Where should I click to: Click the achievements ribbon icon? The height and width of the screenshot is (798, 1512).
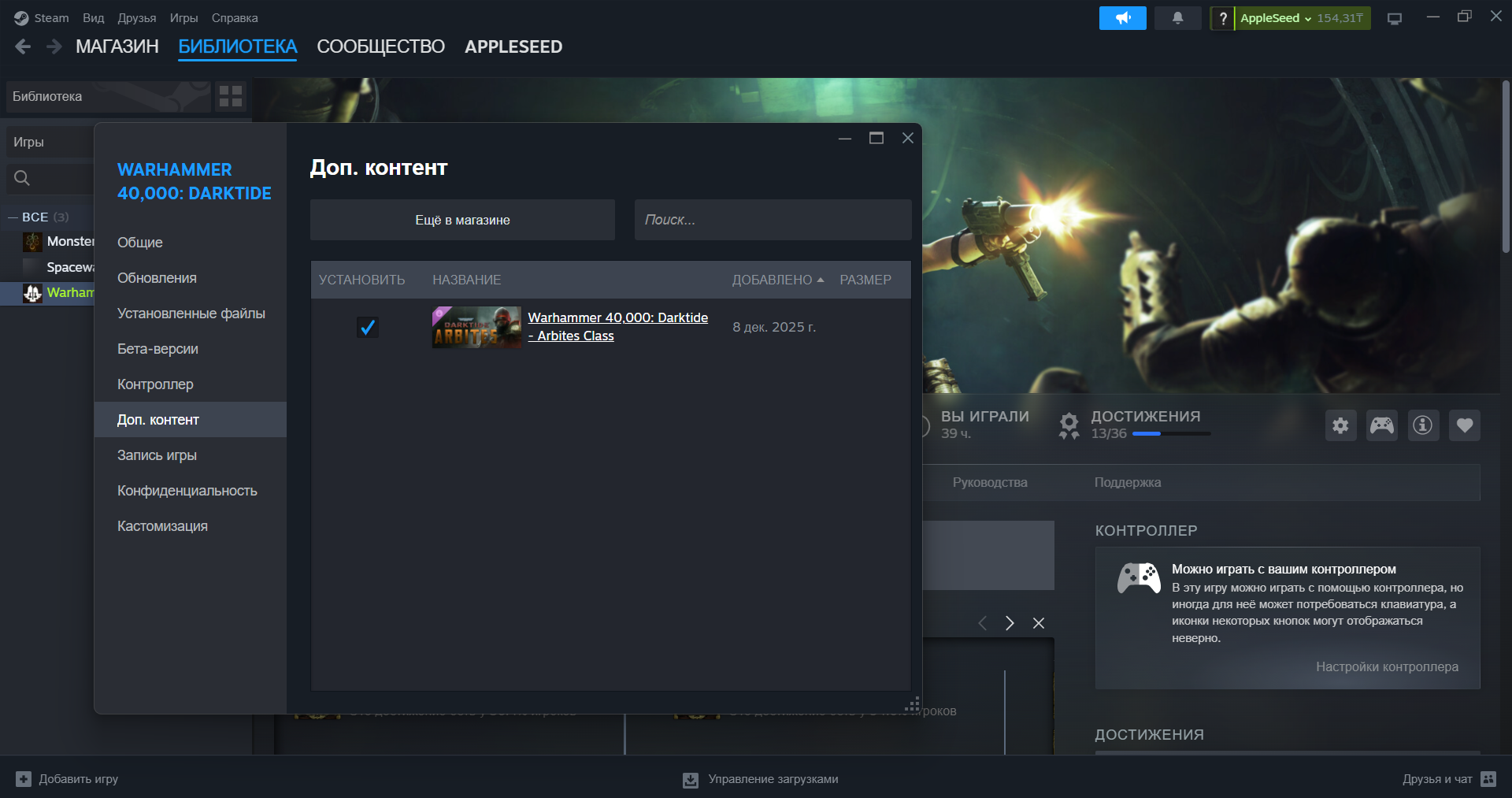pos(1069,425)
